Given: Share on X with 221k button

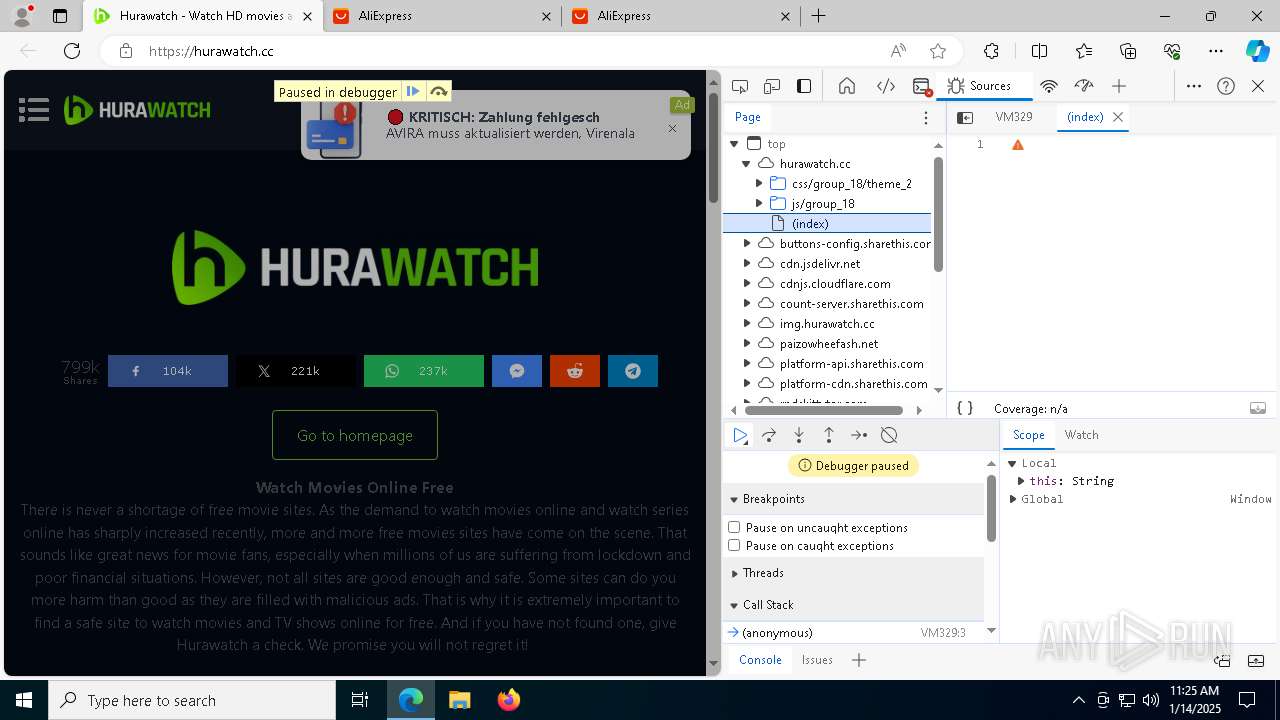Looking at the screenshot, I should 295,371.
